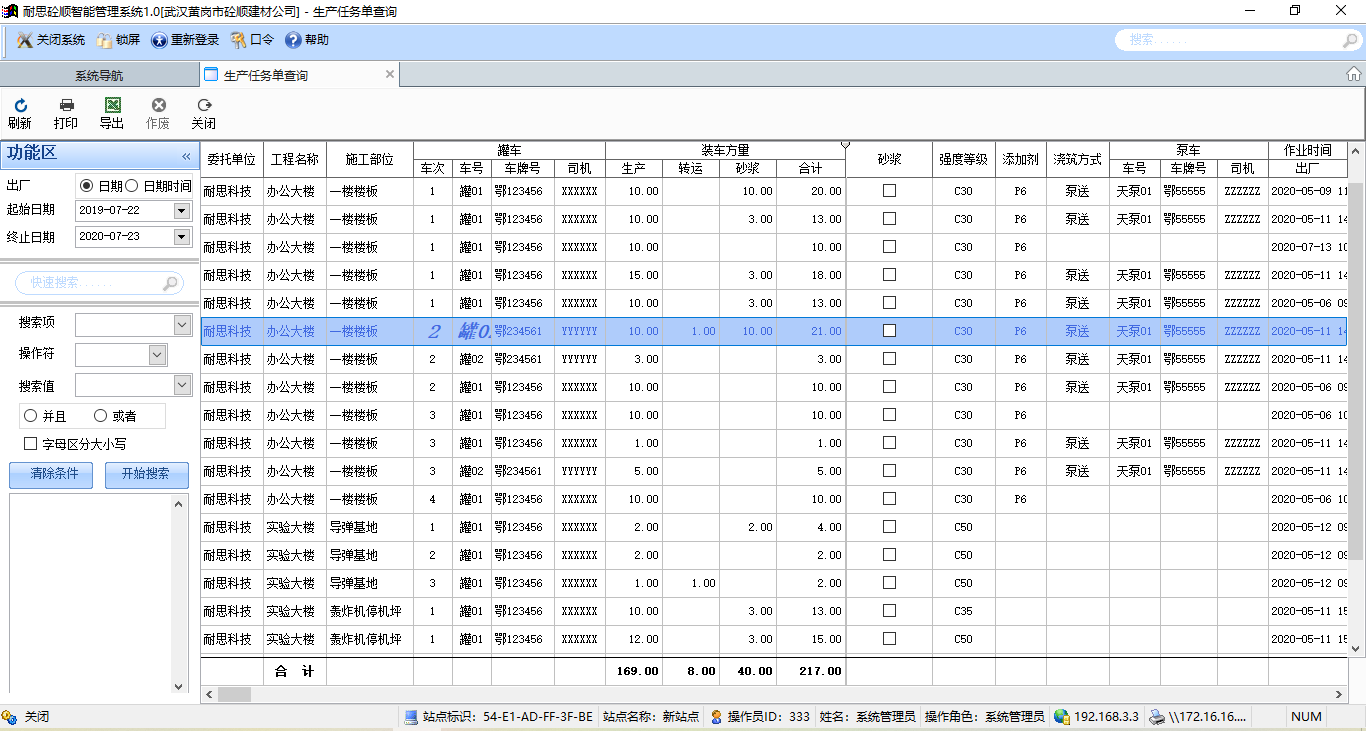Image resolution: width=1366 pixels, height=731 pixels.
Task: Click the 导出 Excel export icon
Action: (x=112, y=106)
